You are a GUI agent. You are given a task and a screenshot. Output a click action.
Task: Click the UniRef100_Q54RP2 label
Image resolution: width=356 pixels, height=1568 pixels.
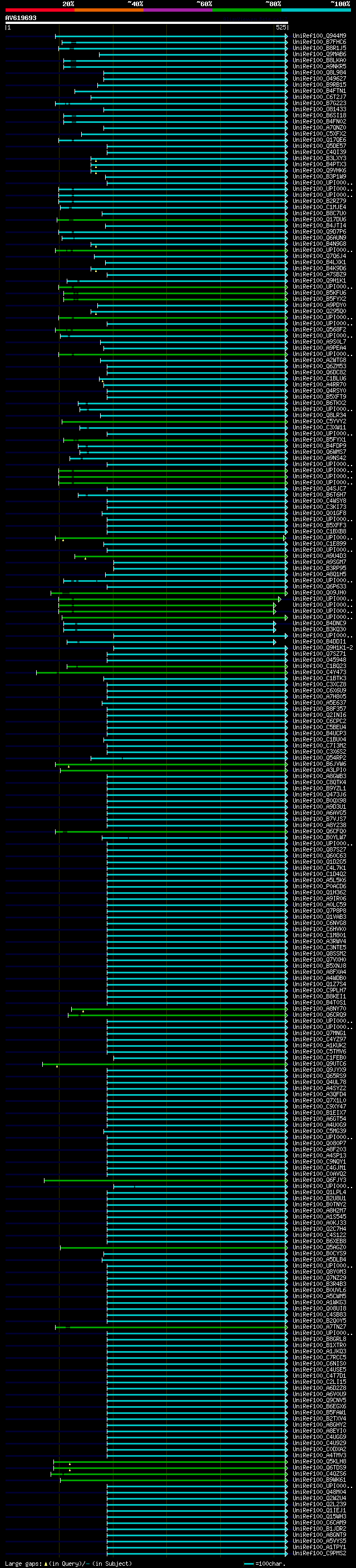(x=319, y=758)
